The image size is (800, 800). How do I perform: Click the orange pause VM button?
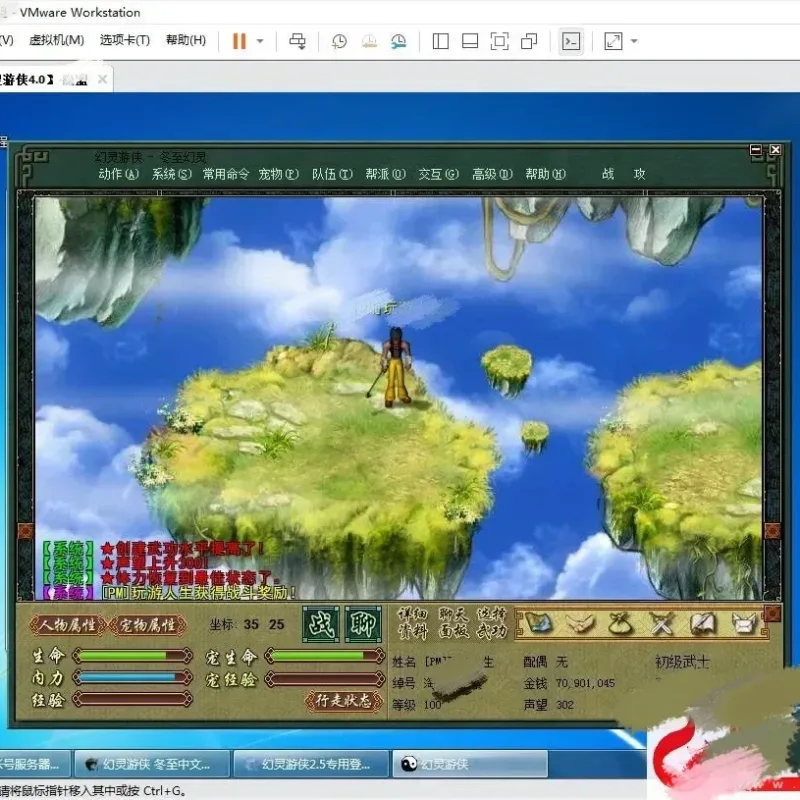[239, 41]
